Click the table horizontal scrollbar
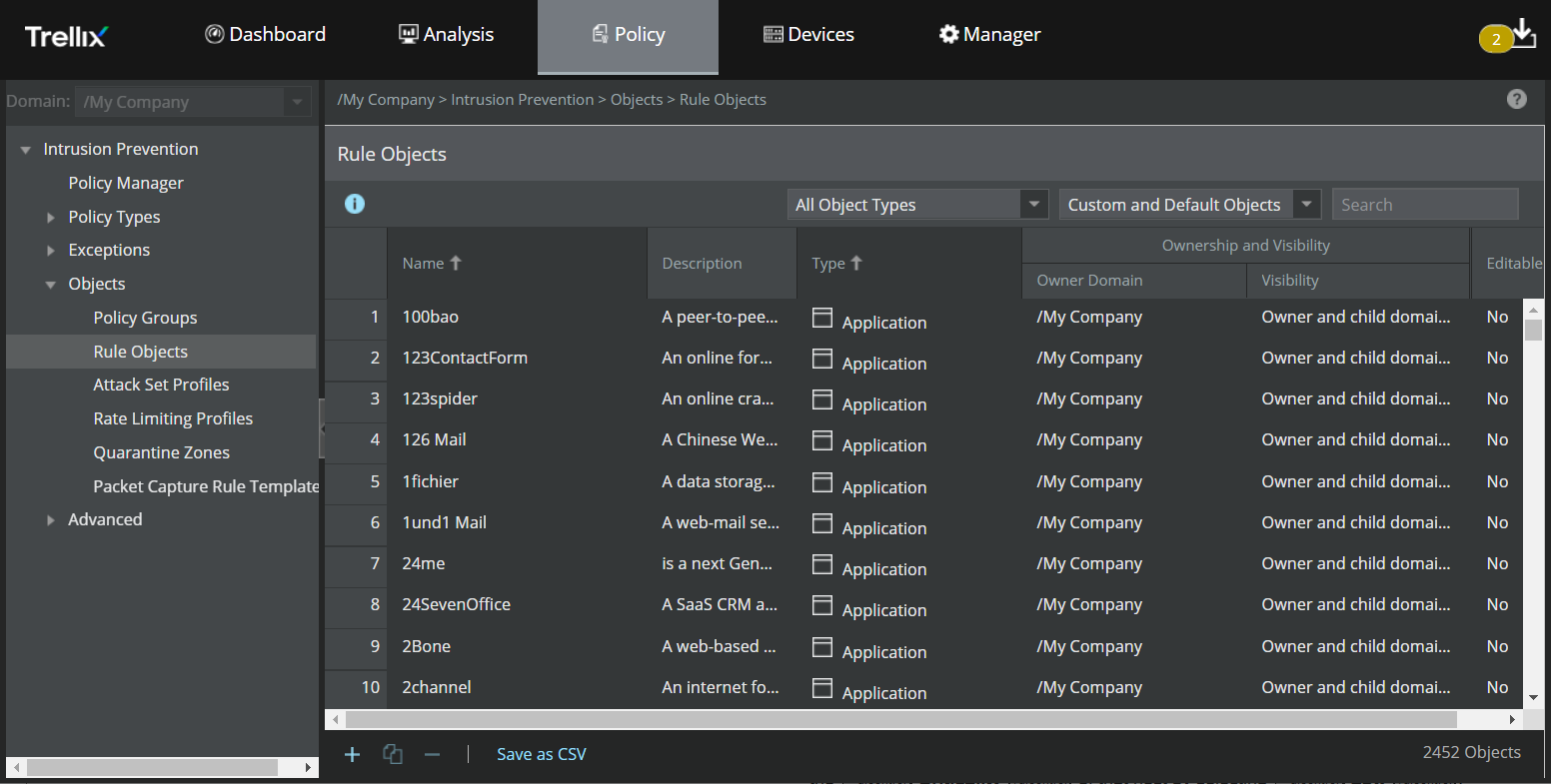The height and width of the screenshot is (784, 1551). pos(901,719)
